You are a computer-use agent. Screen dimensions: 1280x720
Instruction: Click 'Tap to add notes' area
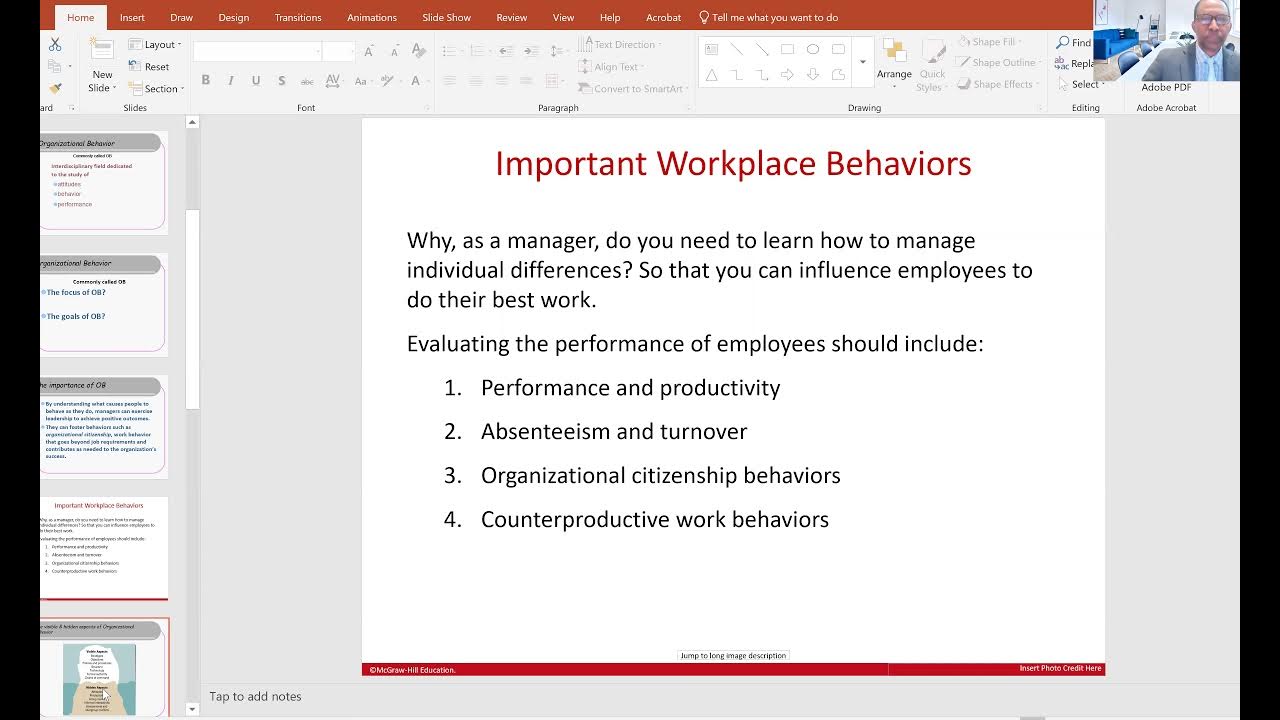(x=255, y=696)
